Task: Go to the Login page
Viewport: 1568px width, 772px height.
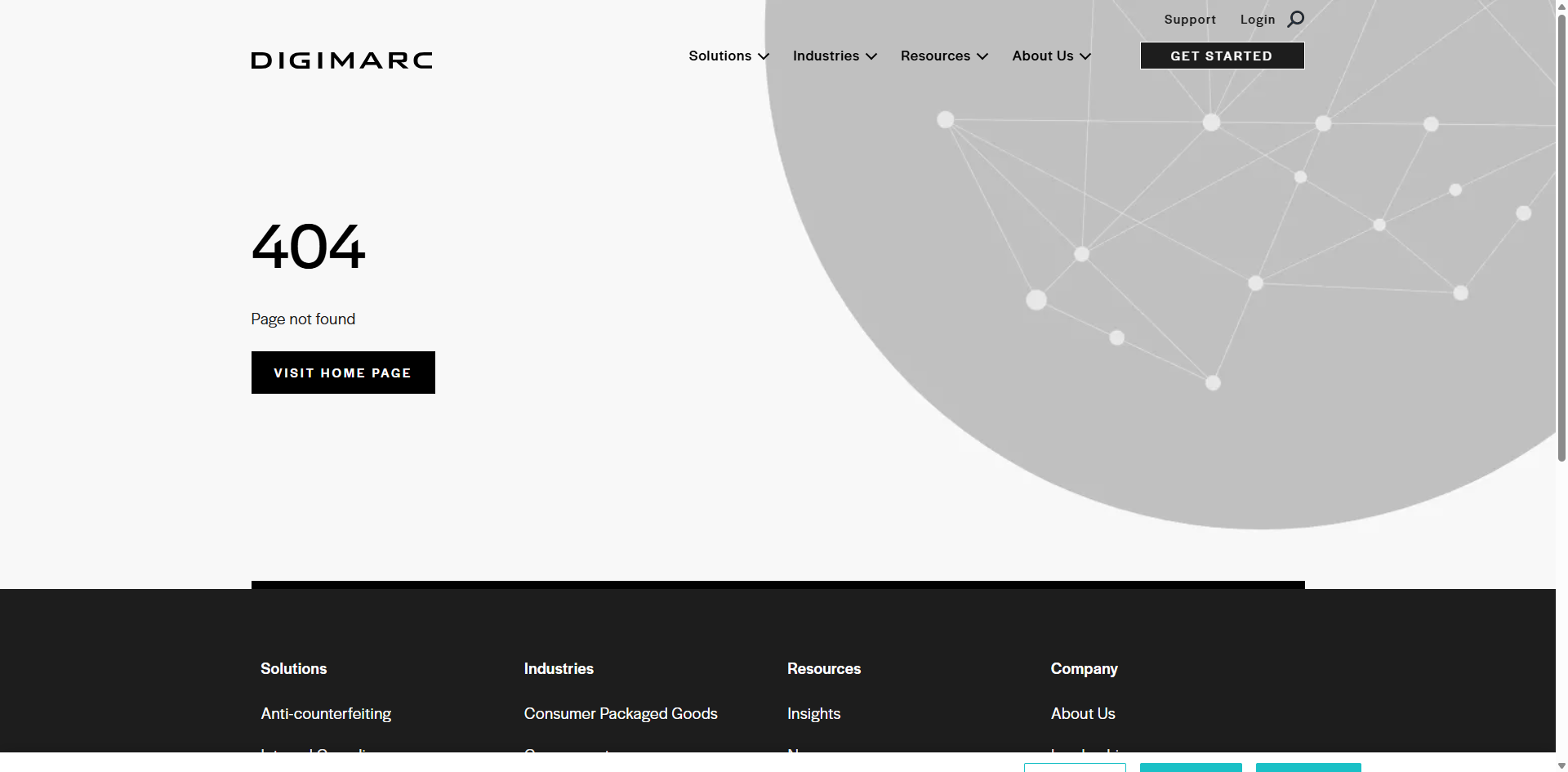Action: click(1257, 20)
